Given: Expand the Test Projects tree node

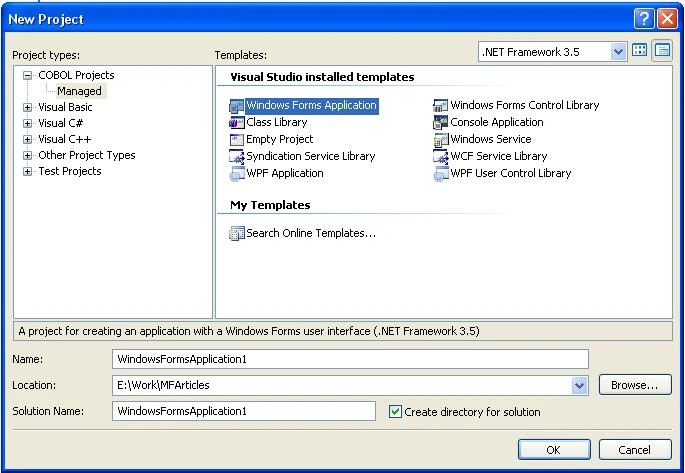Looking at the screenshot, I should (27, 172).
